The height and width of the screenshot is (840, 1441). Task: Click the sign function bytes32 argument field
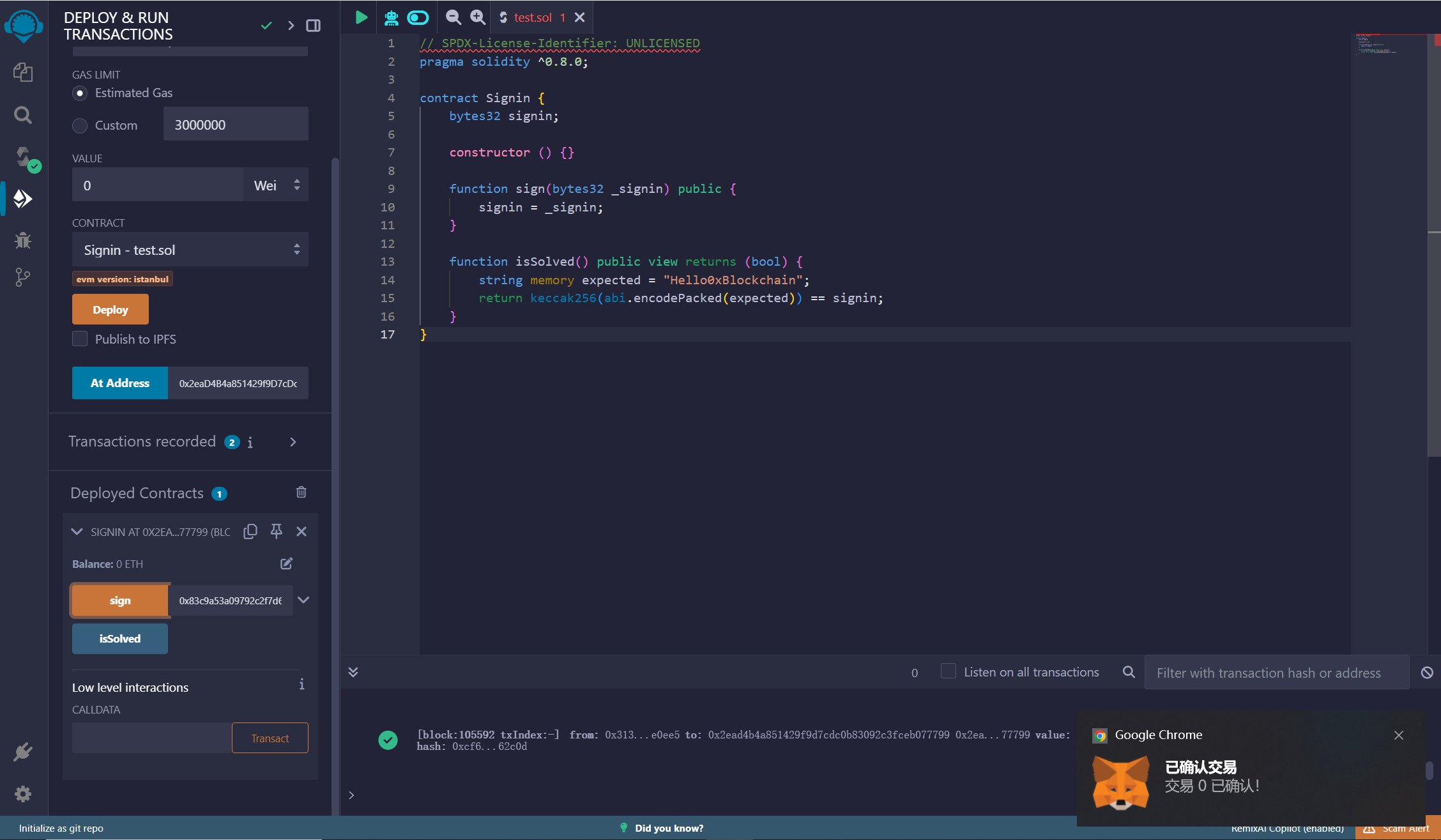tap(231, 600)
